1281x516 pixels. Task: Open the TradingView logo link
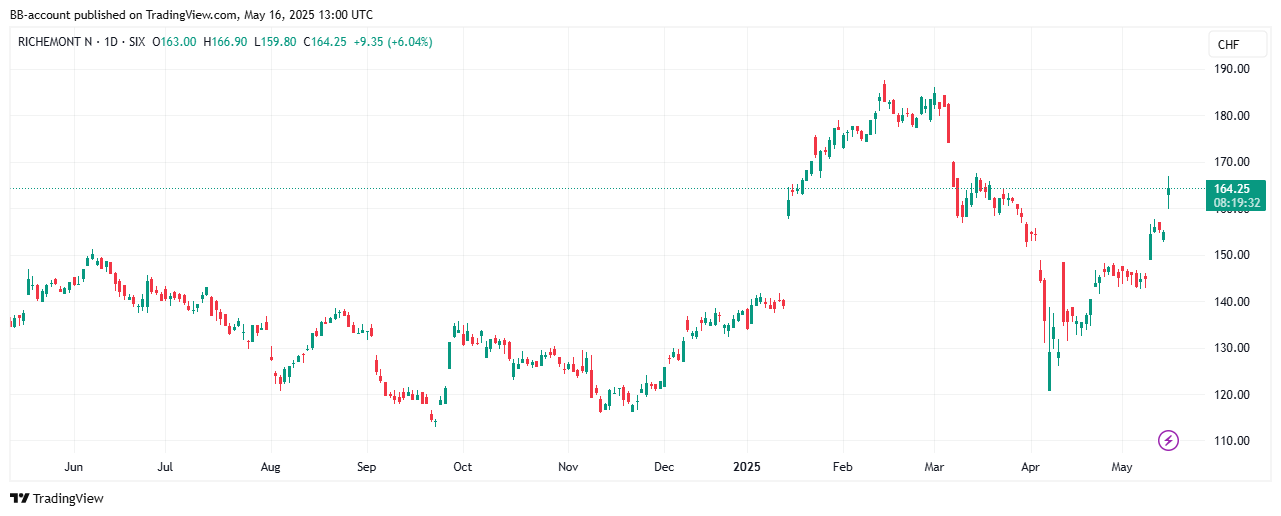57,498
